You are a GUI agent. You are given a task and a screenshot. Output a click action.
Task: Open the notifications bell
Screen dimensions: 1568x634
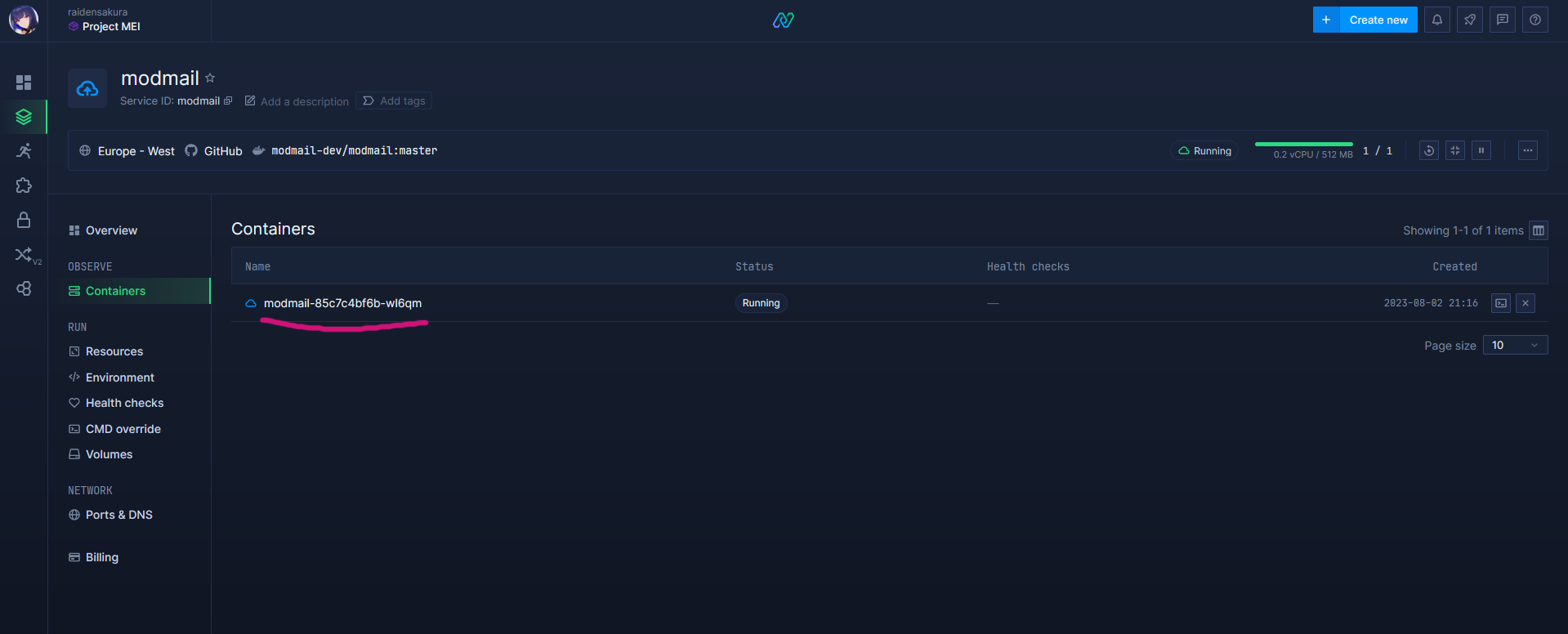coord(1437,20)
